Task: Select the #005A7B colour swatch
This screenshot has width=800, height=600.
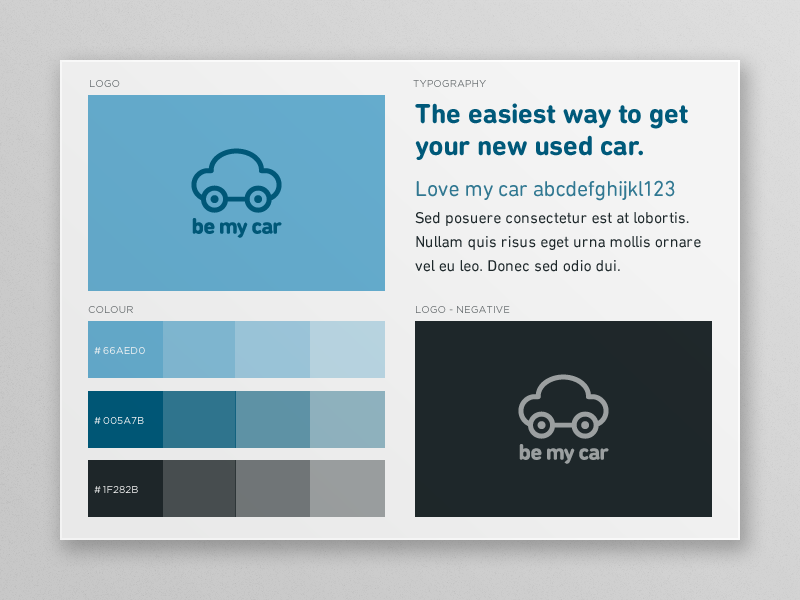Action: tap(126, 419)
